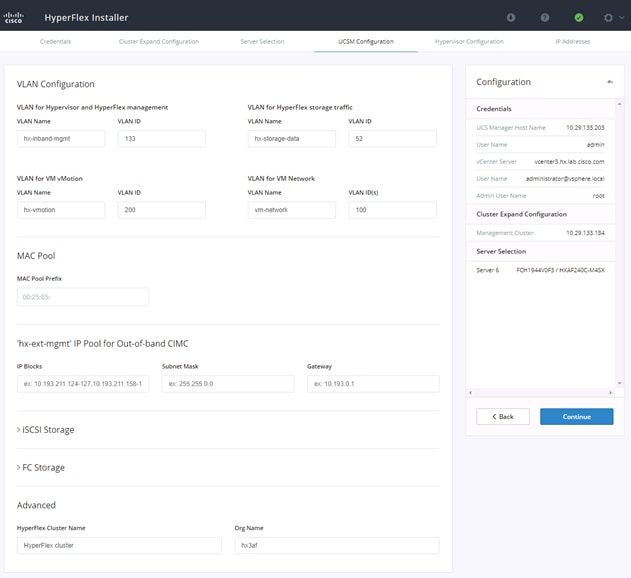Expand the FC Storage section
Image resolution: width=631 pixels, height=578 pixels.
[x=41, y=467]
